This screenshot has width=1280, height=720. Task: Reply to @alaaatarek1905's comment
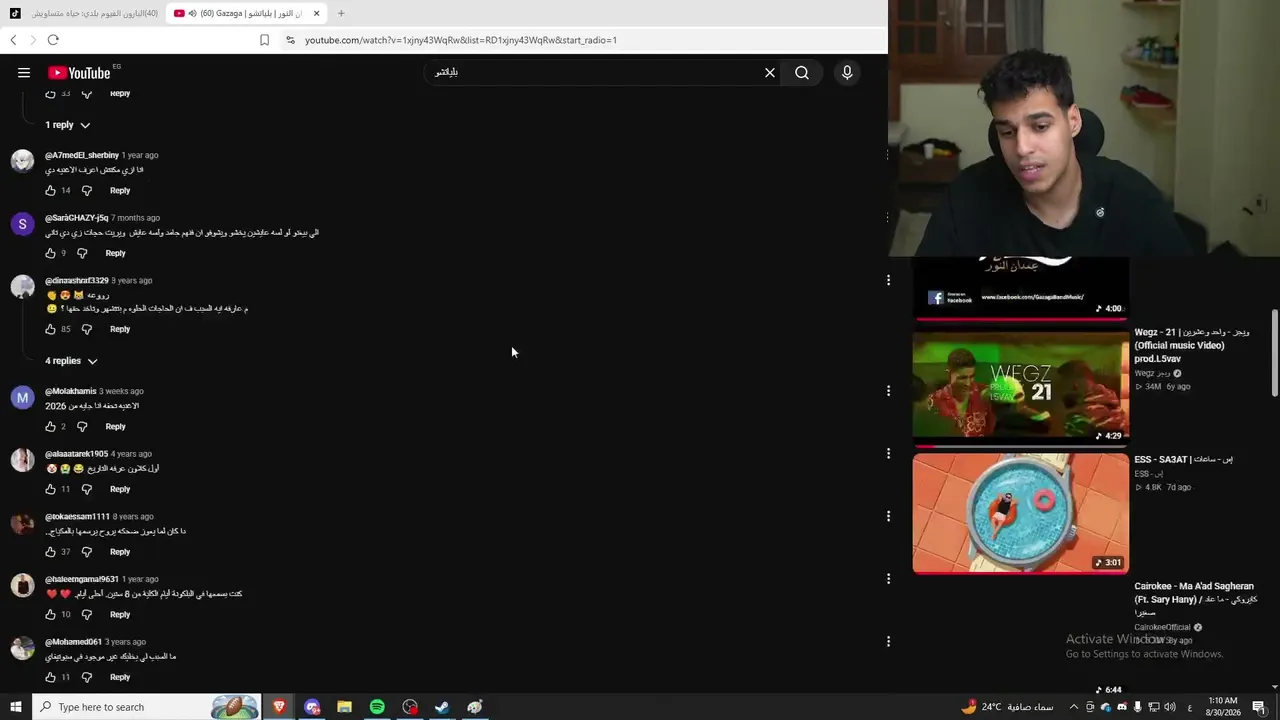tap(120, 489)
